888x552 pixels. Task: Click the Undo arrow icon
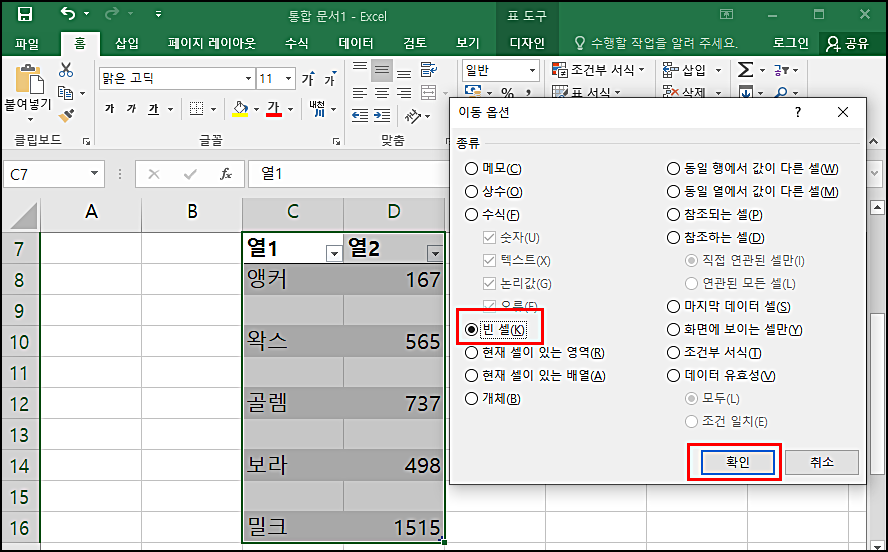click(67, 13)
